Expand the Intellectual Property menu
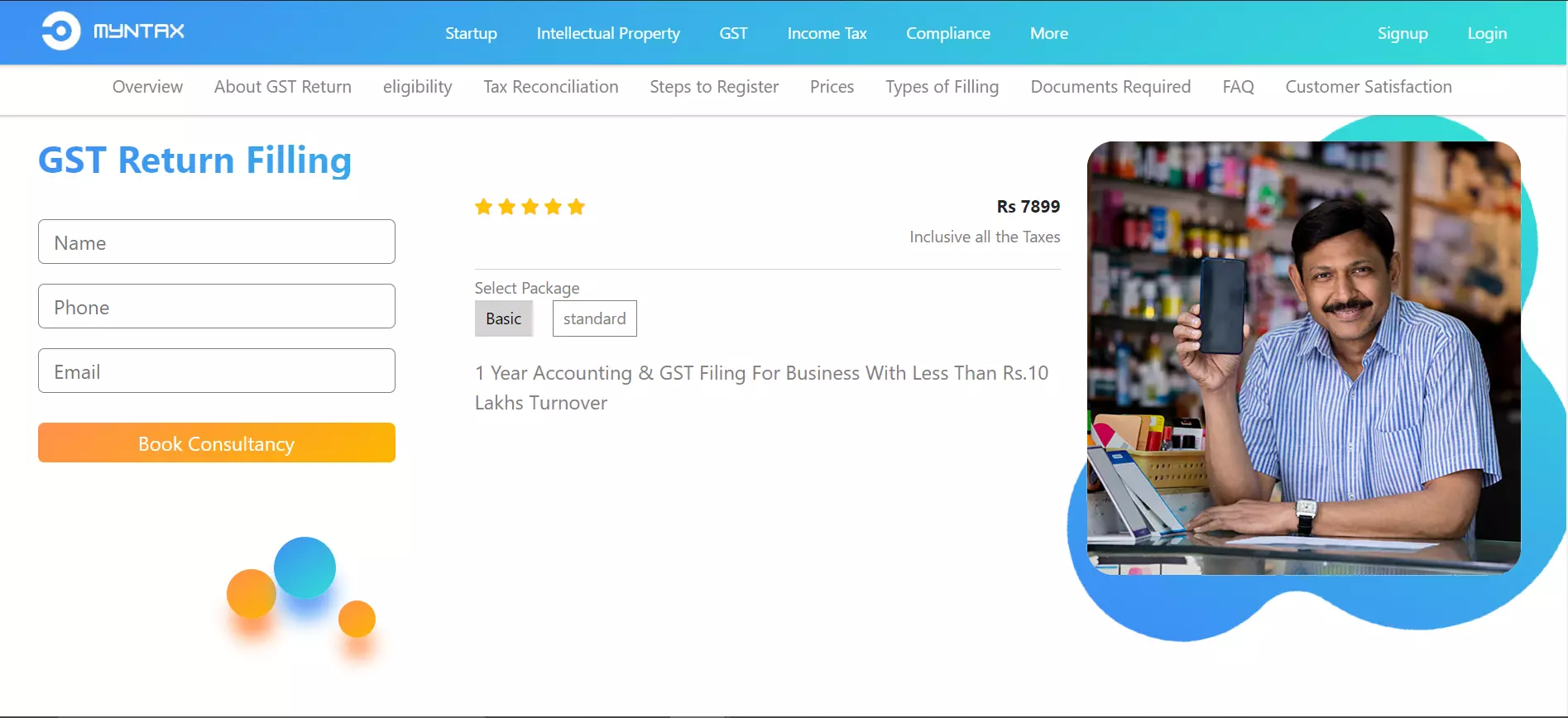The width and height of the screenshot is (1568, 718). tap(608, 33)
